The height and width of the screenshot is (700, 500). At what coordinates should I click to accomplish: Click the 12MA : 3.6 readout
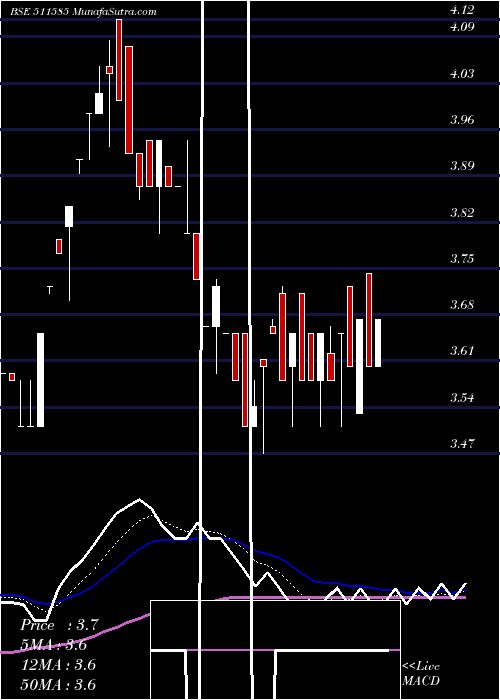(x=58, y=665)
